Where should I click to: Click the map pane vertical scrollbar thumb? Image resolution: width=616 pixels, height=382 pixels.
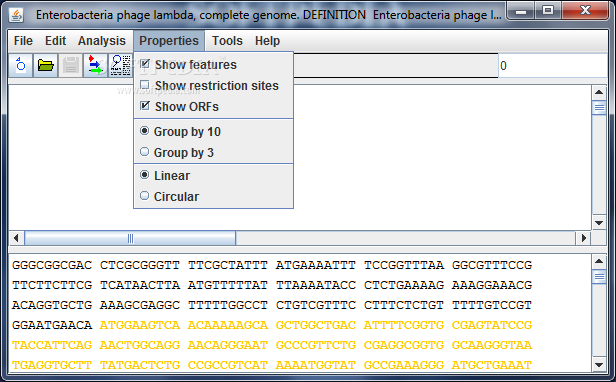point(599,108)
